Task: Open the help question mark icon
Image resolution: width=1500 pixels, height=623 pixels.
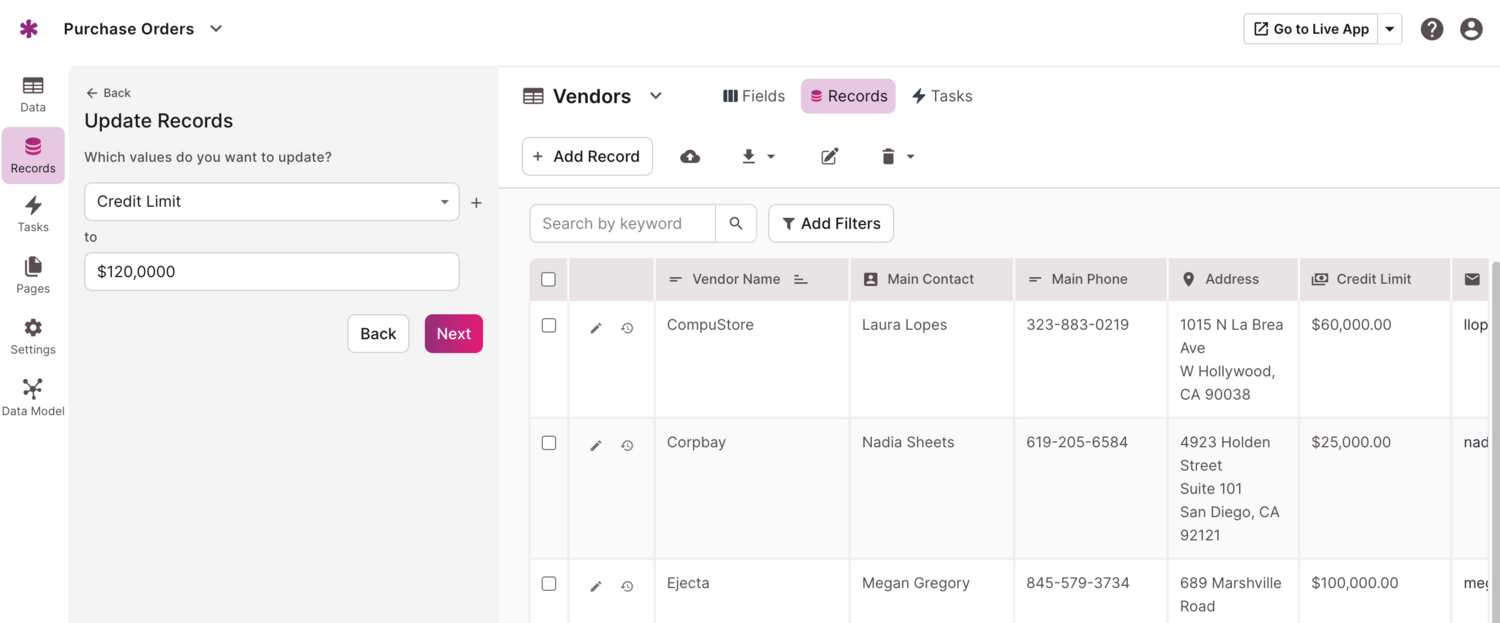Action: tap(1432, 29)
